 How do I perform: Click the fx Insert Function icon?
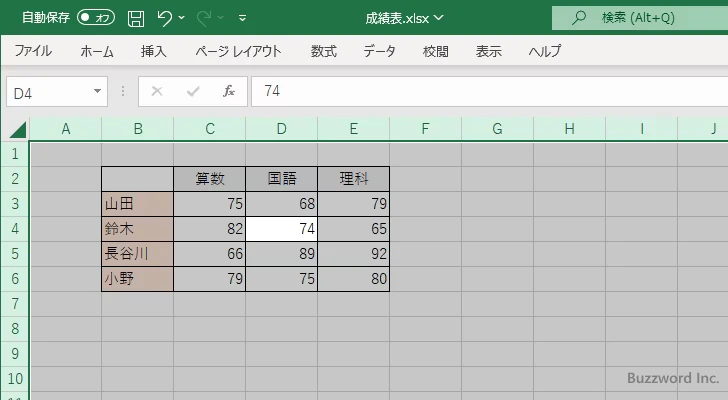(228, 91)
